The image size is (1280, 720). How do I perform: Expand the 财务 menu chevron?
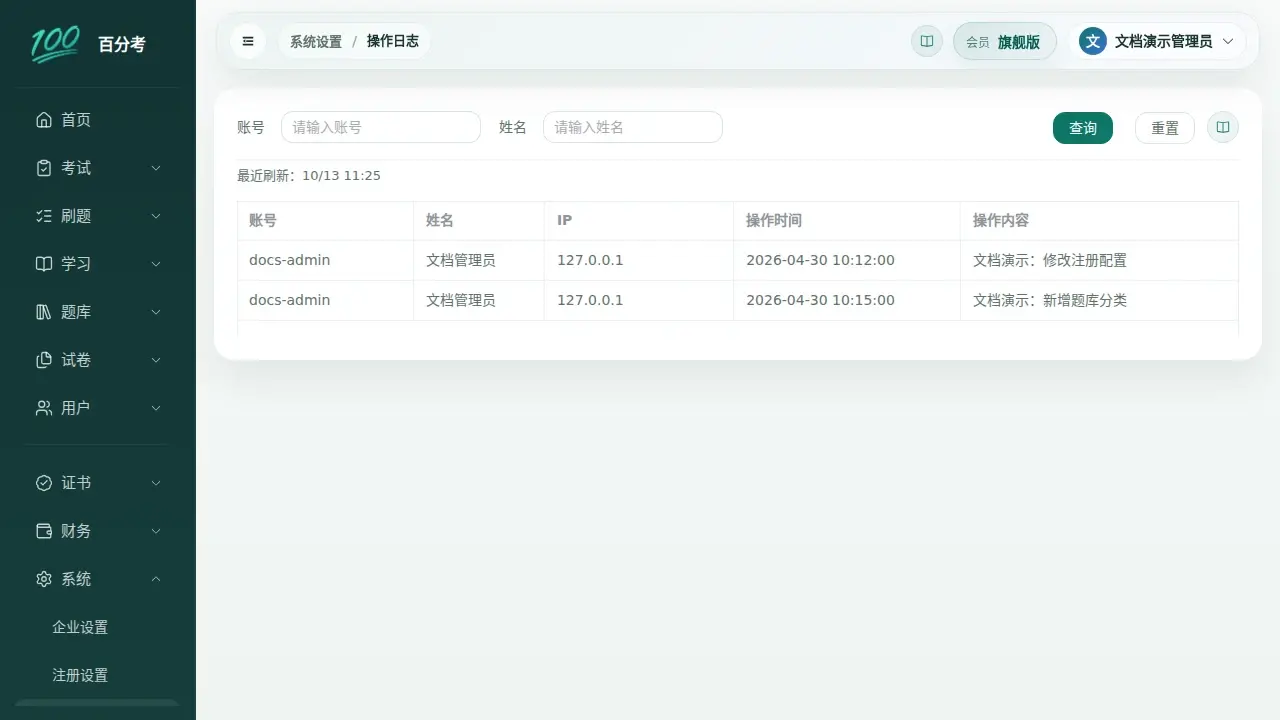156,531
